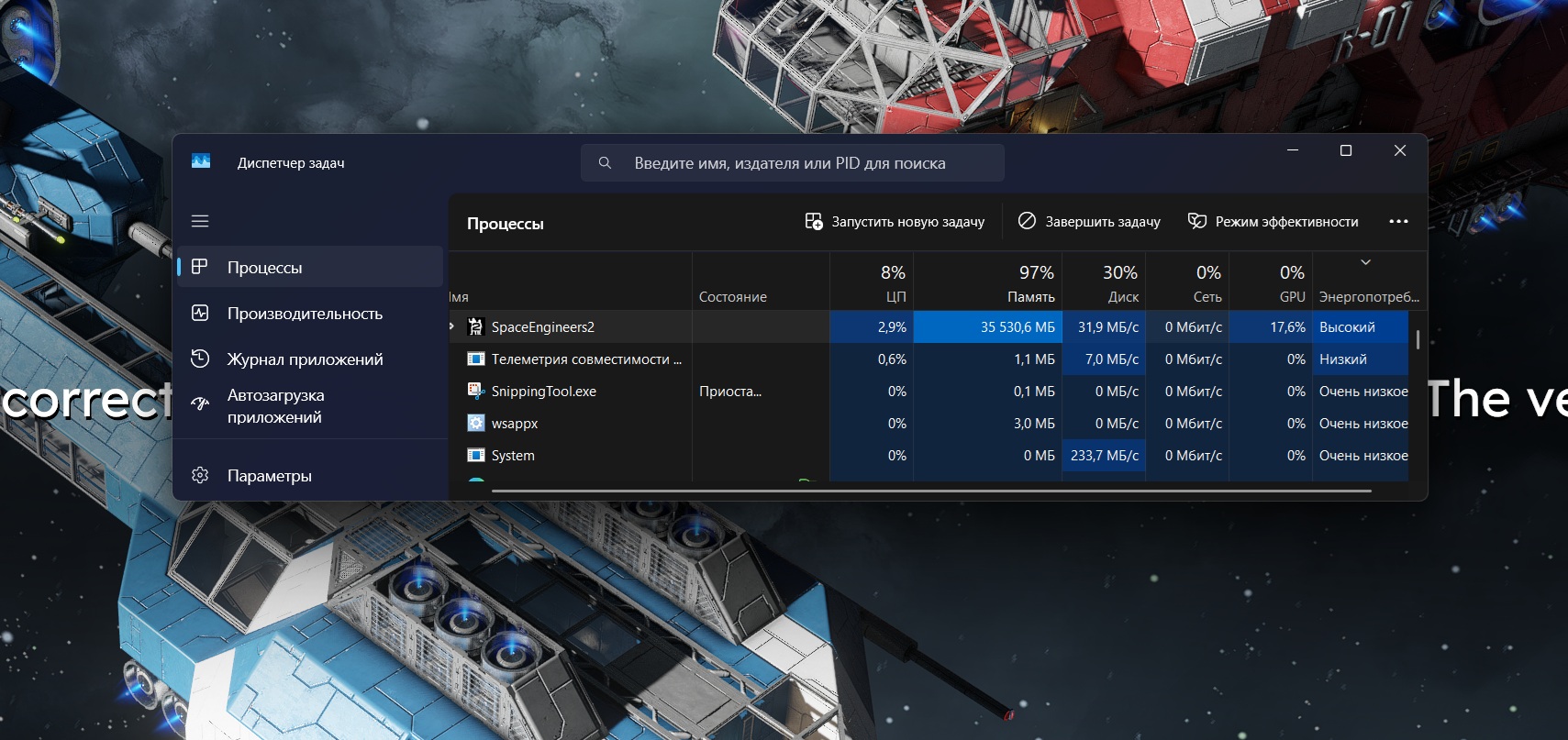Click the search input field
Viewport: 1568px width, 740px height.
[x=798, y=163]
